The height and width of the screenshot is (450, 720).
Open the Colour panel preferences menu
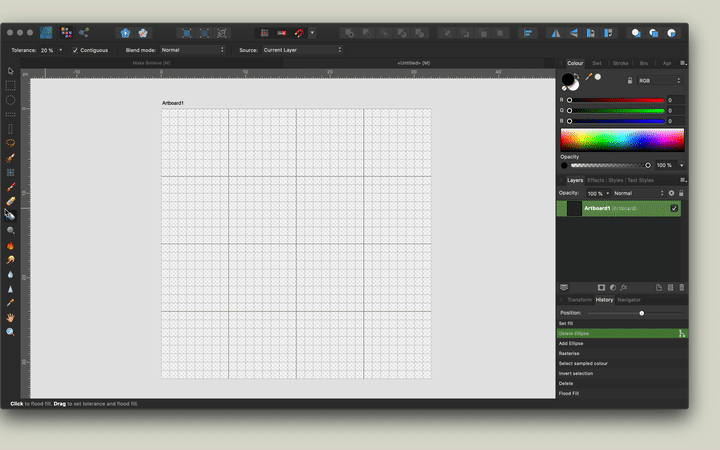tap(683, 63)
